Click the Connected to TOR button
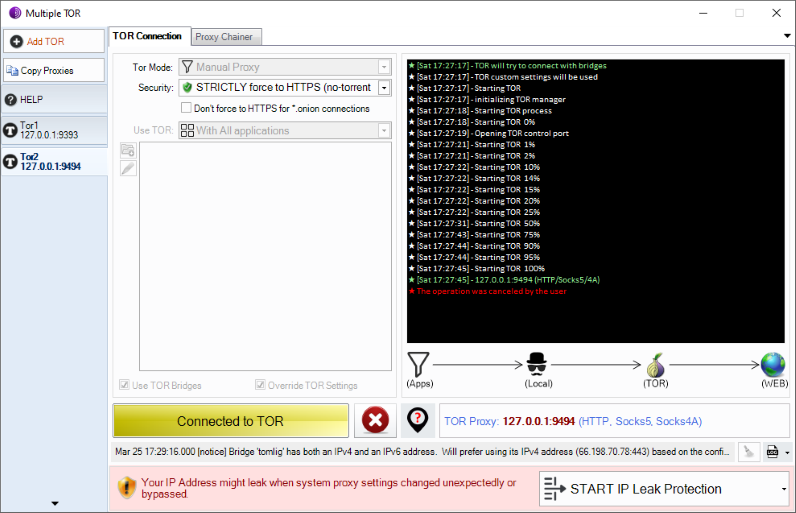Viewport: 796px width, 513px height. point(230,421)
